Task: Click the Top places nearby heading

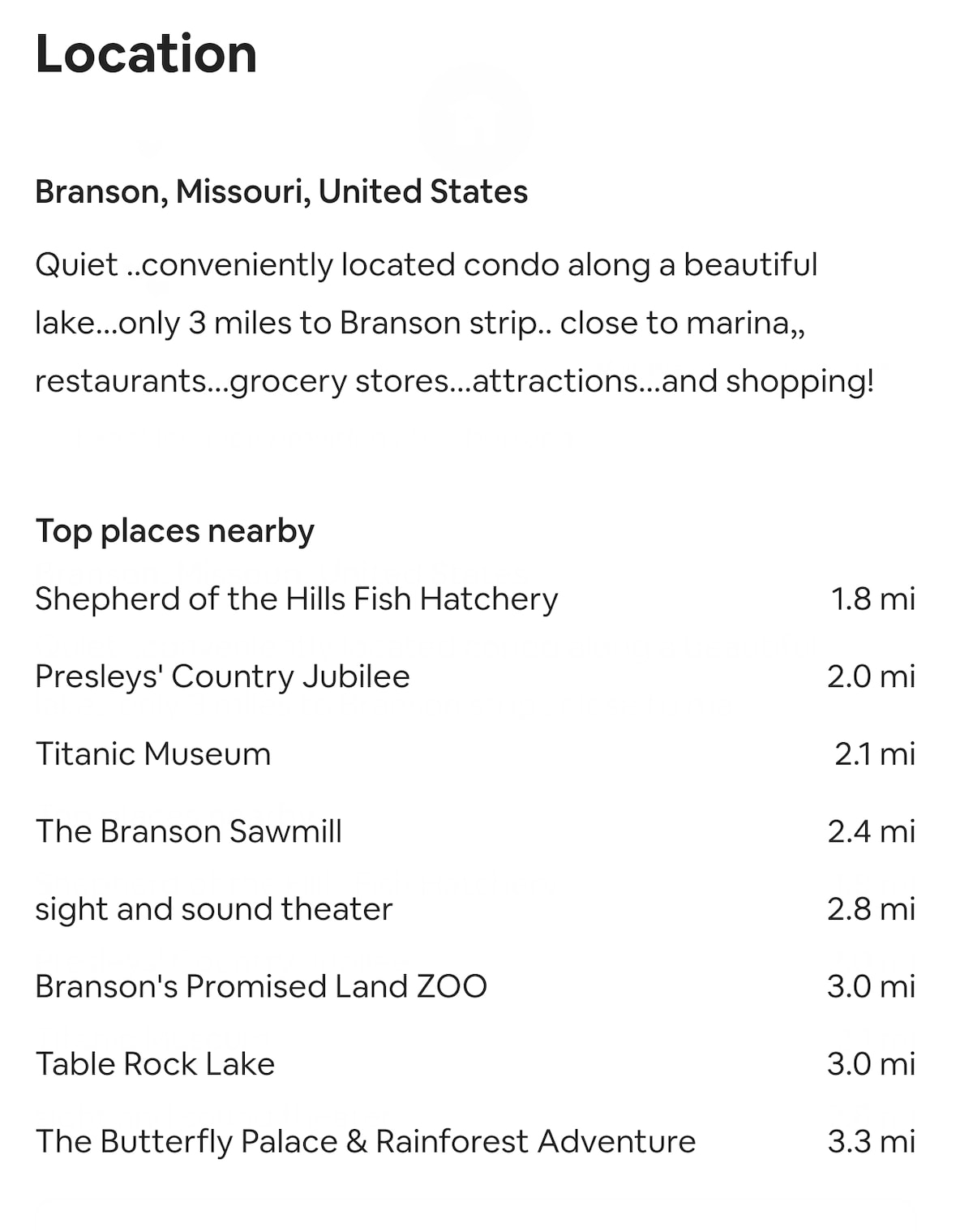Action: pos(174,532)
